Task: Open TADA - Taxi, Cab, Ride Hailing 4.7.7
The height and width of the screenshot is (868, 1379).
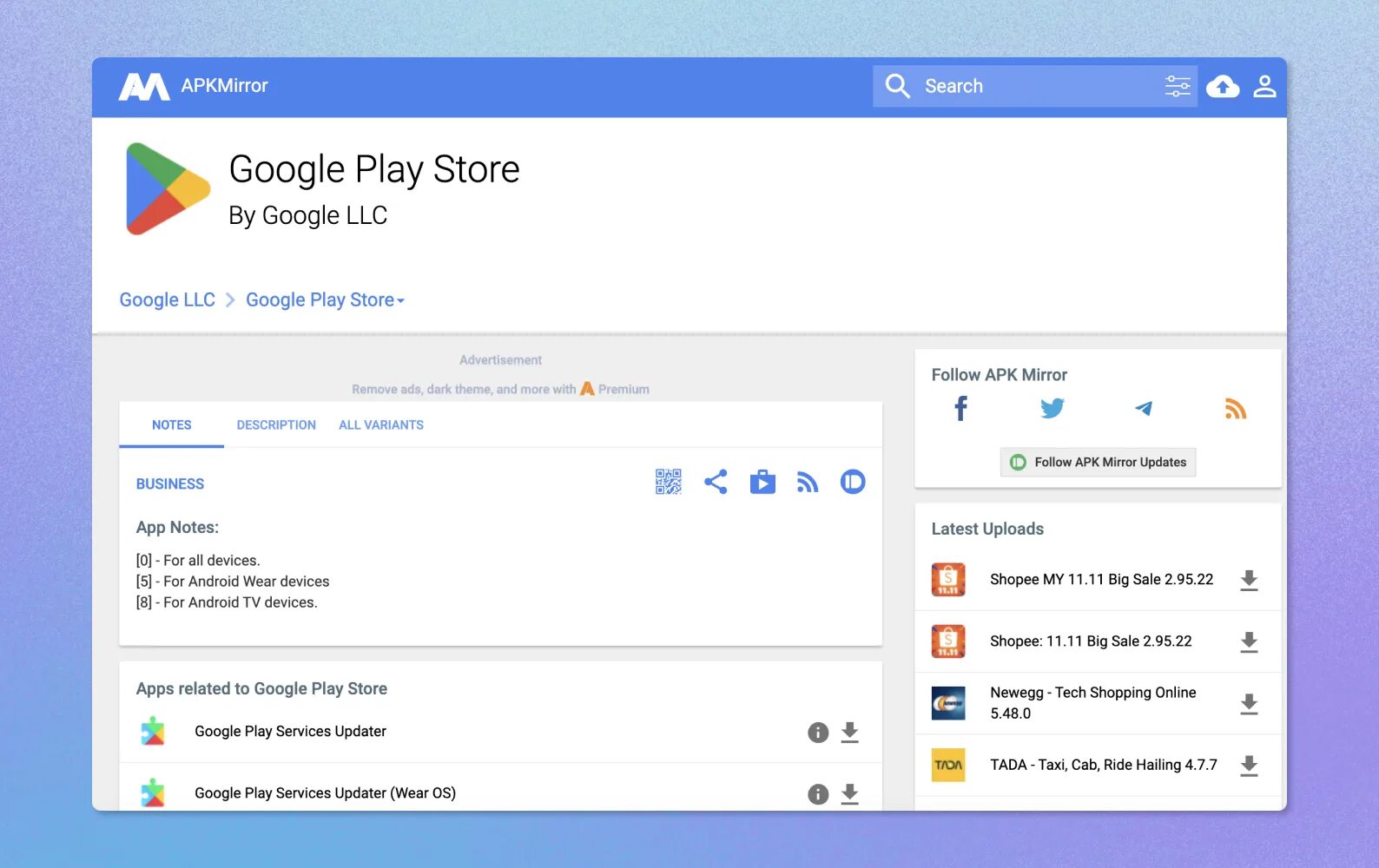Action: pos(1103,765)
